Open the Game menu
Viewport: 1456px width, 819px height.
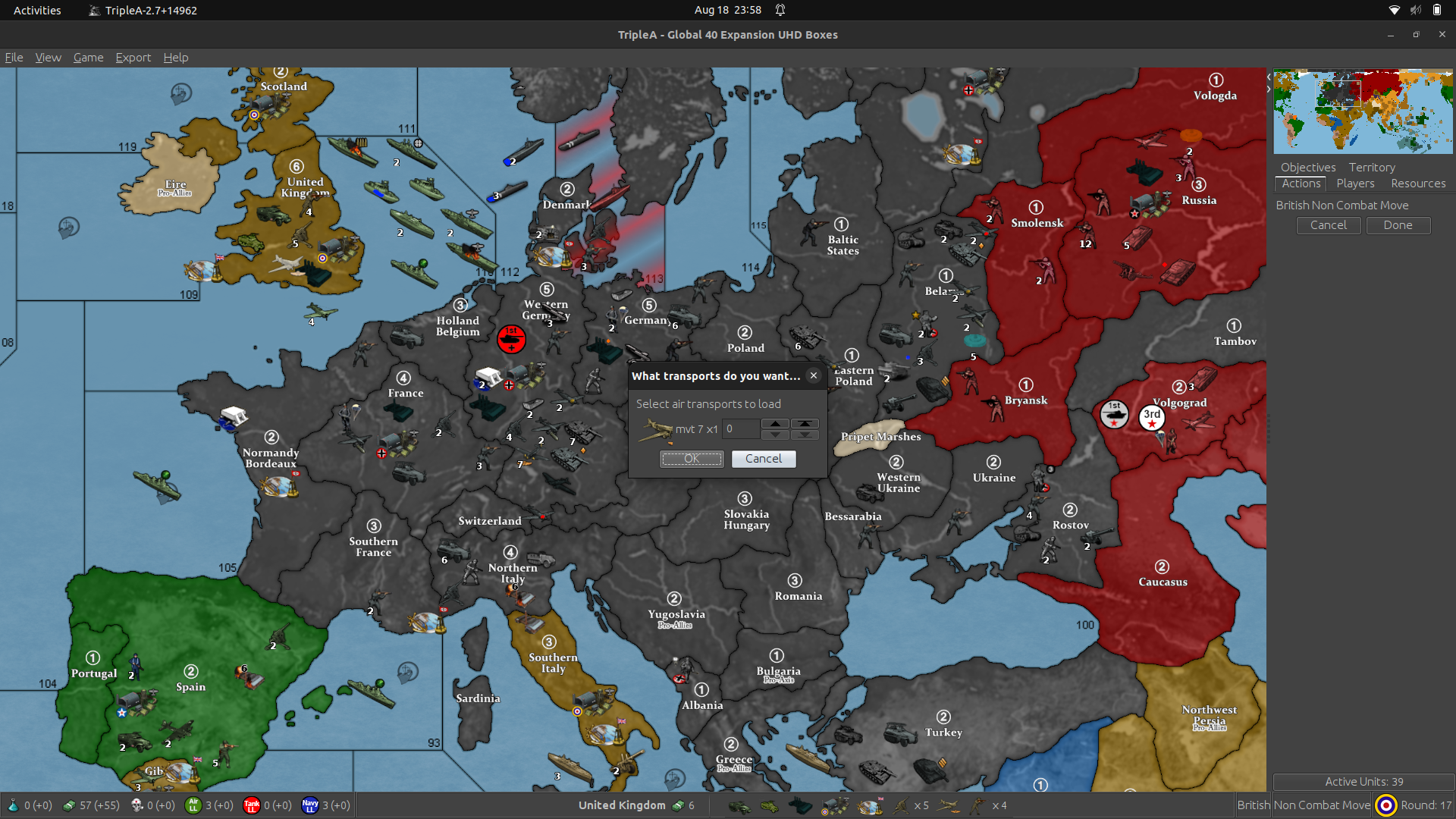88,58
